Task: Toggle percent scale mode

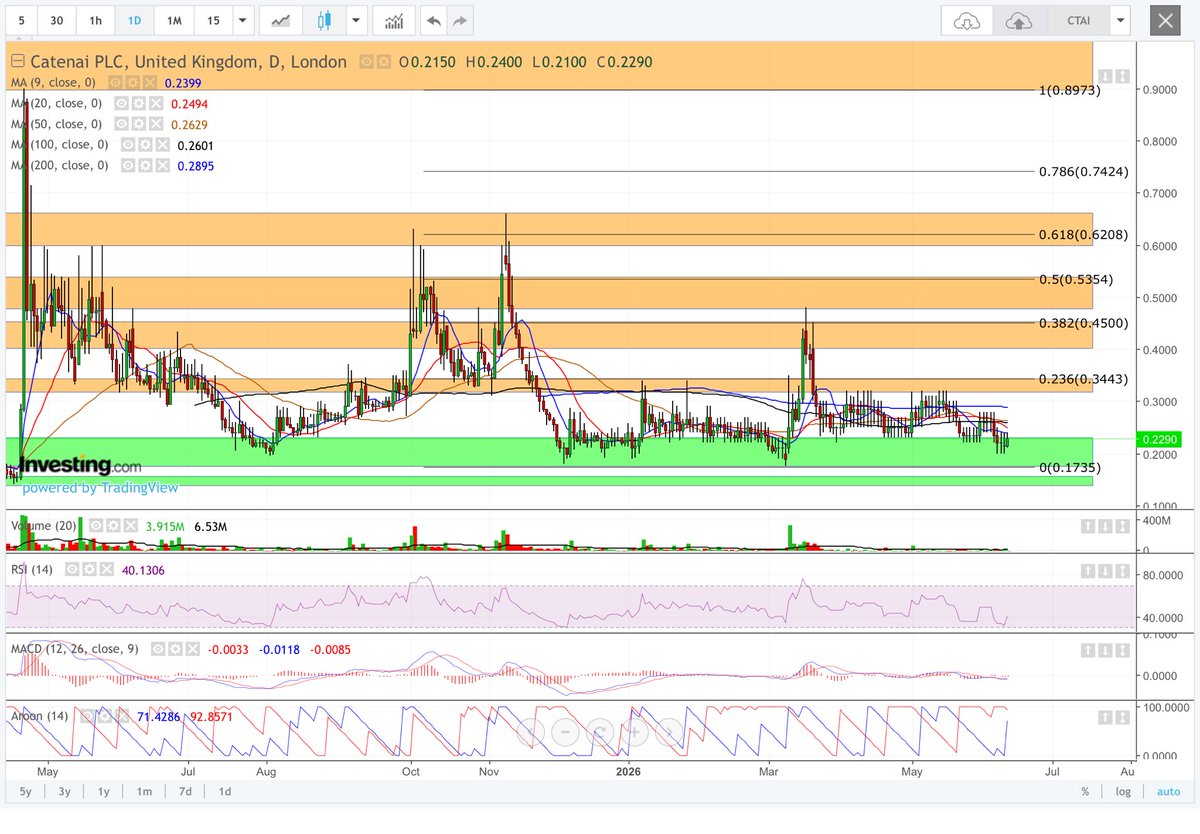Action: click(1085, 792)
